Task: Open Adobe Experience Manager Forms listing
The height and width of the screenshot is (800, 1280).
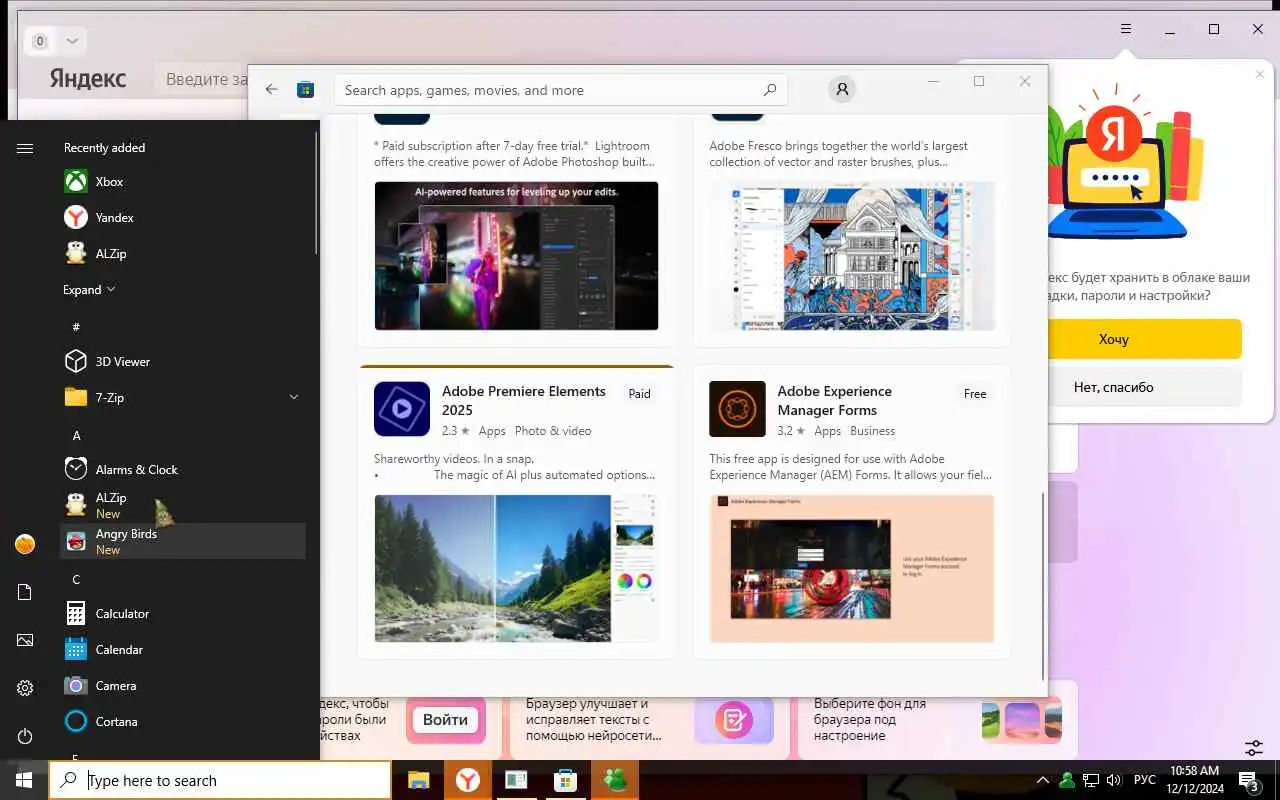Action: pos(852,513)
